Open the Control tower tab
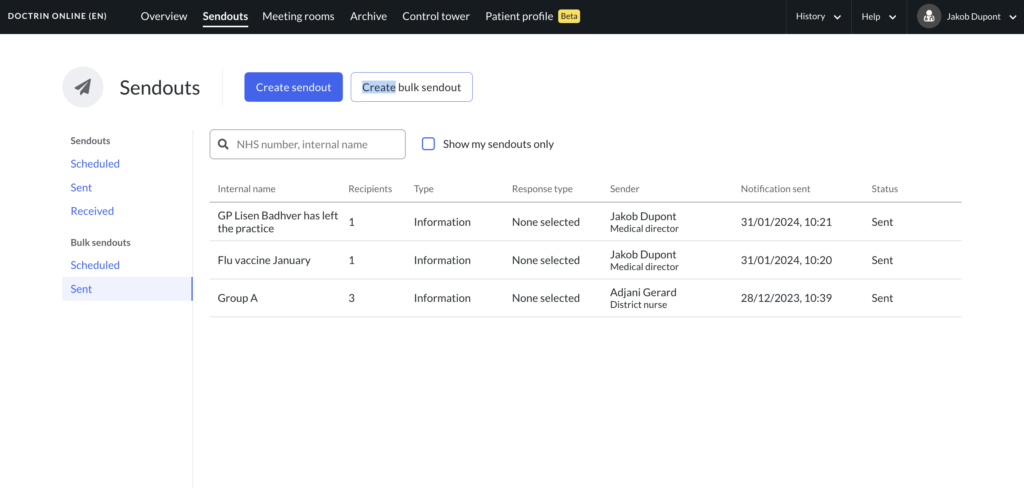 436,16
